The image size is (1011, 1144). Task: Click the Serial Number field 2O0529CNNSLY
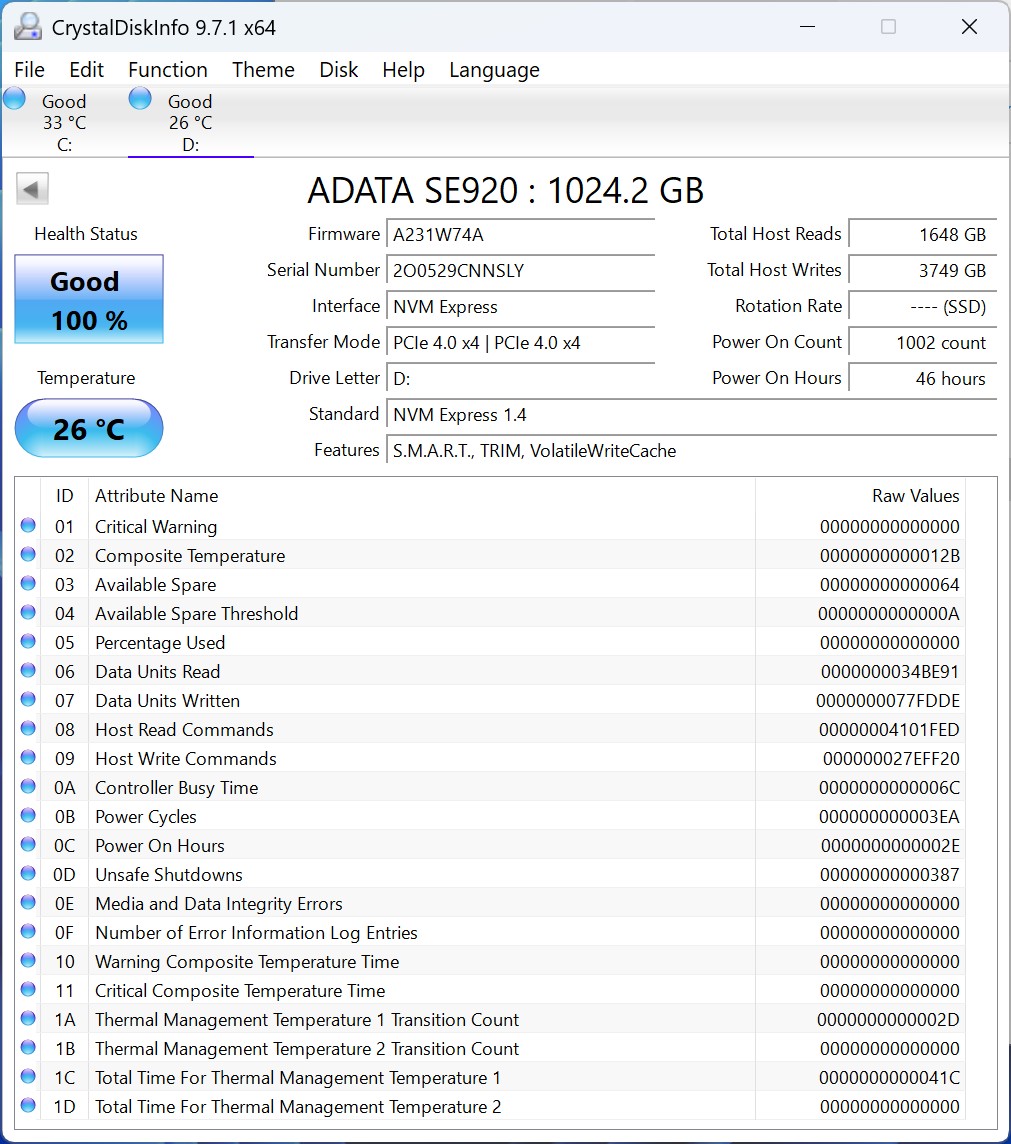(521, 271)
